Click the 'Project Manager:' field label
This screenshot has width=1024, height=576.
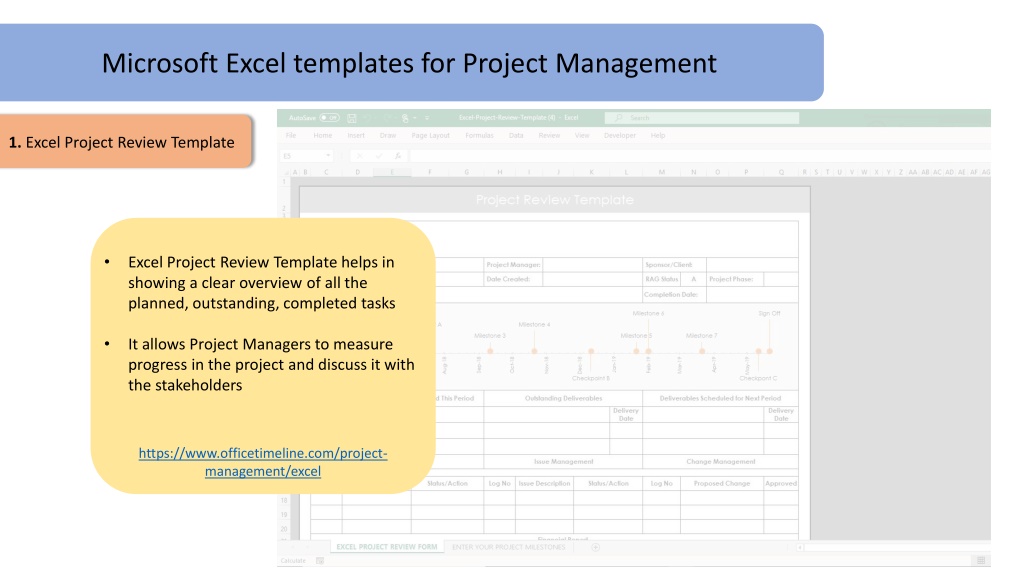513,265
